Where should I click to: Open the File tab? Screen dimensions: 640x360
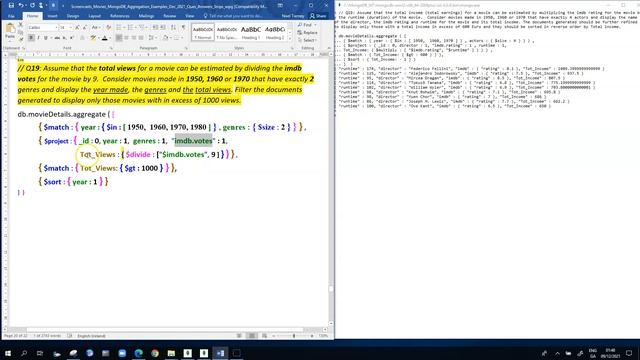(11, 16)
